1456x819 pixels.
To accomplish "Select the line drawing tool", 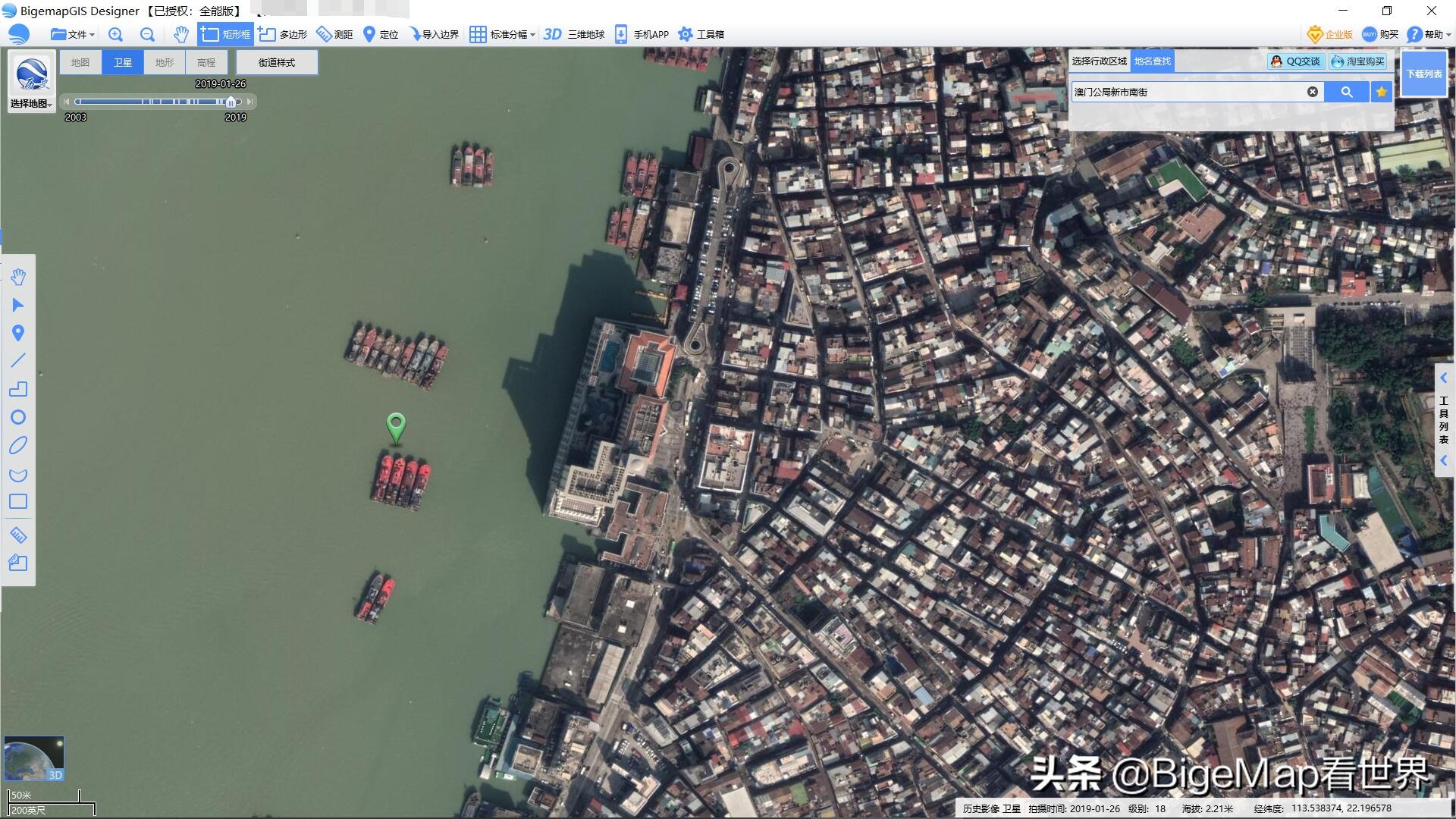I will coord(19,361).
